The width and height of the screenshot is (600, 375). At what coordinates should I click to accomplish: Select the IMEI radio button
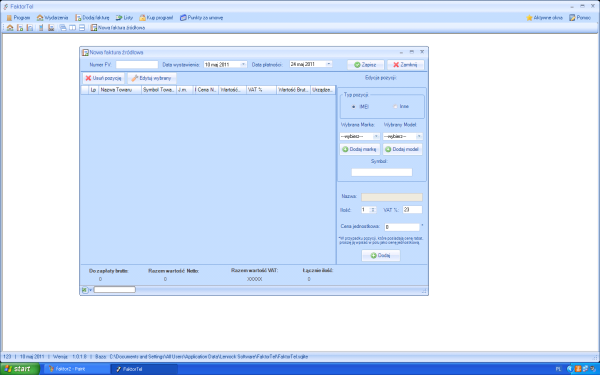(354, 107)
